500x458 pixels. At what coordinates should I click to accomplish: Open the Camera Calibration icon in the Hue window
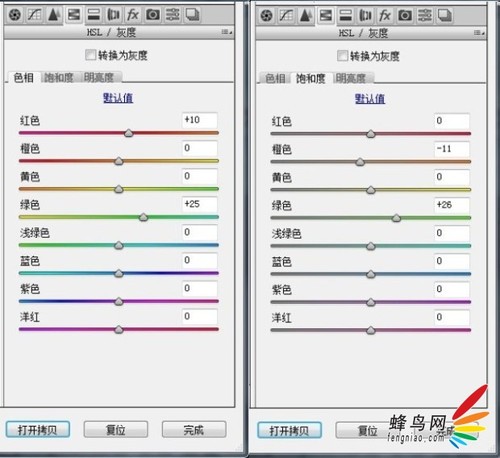click(153, 15)
